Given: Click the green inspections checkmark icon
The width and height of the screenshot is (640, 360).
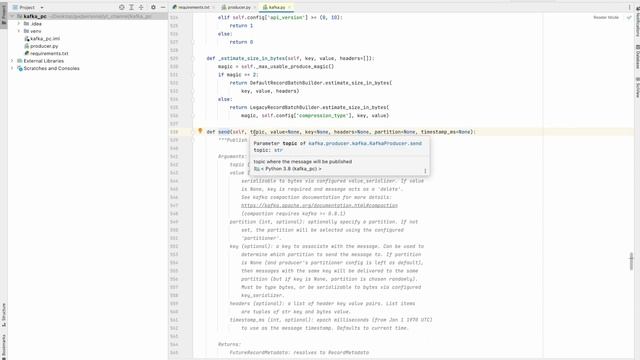Looking at the screenshot, I should pos(629,18).
